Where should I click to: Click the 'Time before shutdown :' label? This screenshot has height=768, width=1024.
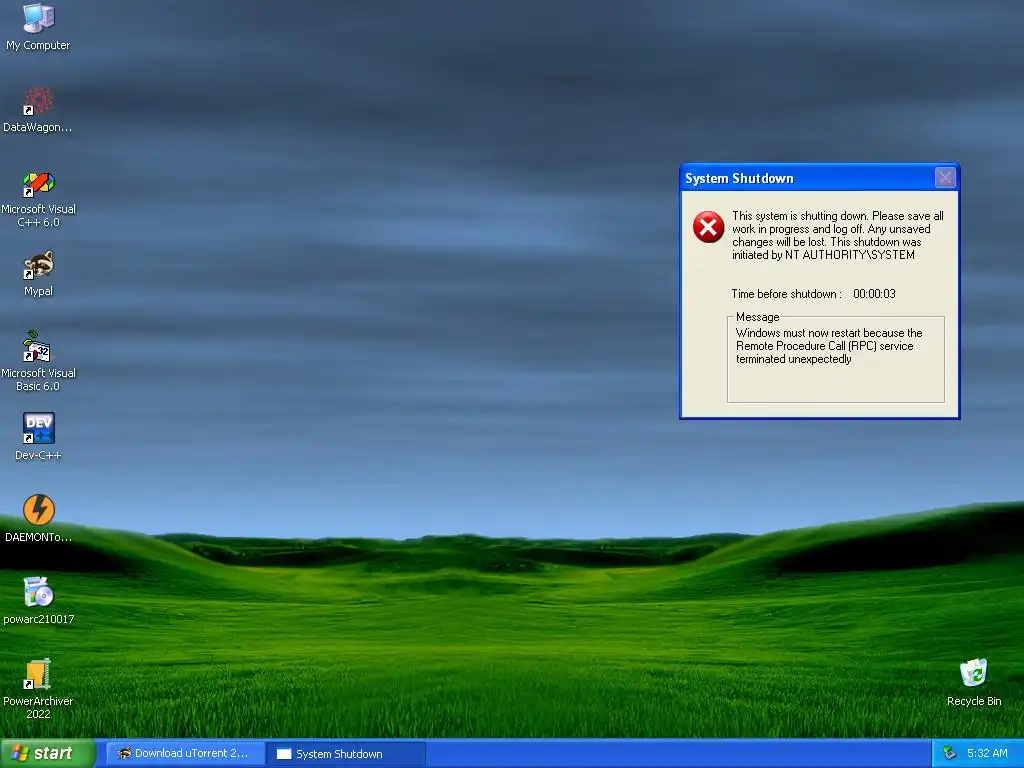[x=786, y=294]
